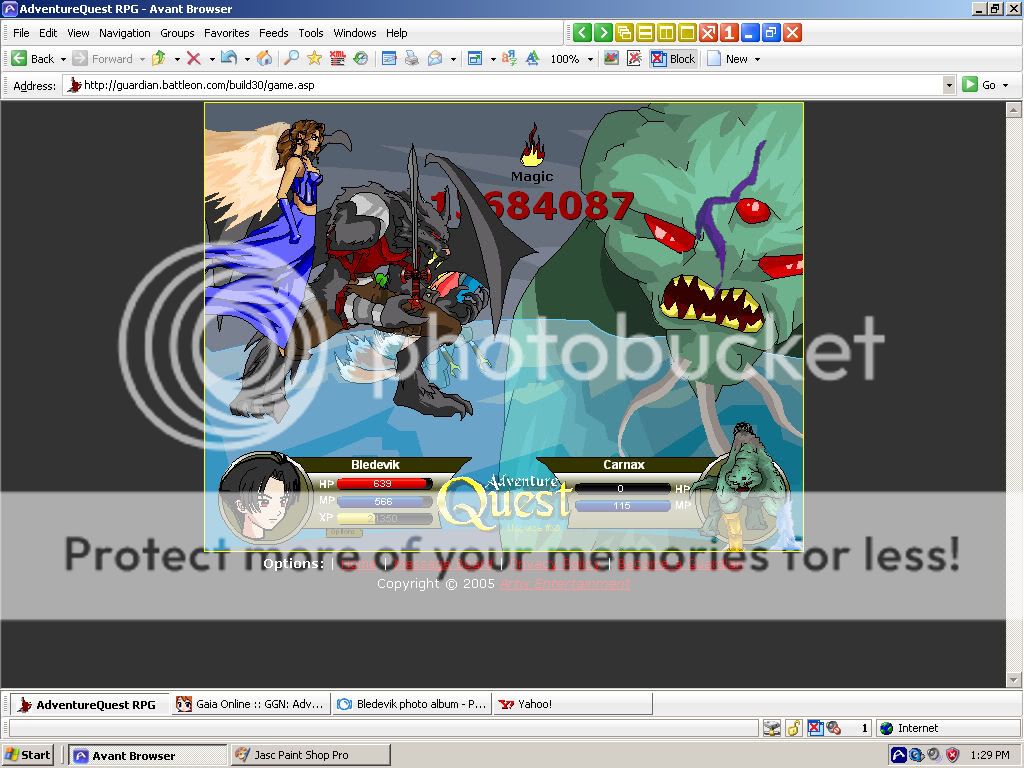Stop loading with the red X icon
Screen dimensions: 1024x768
tap(193, 58)
